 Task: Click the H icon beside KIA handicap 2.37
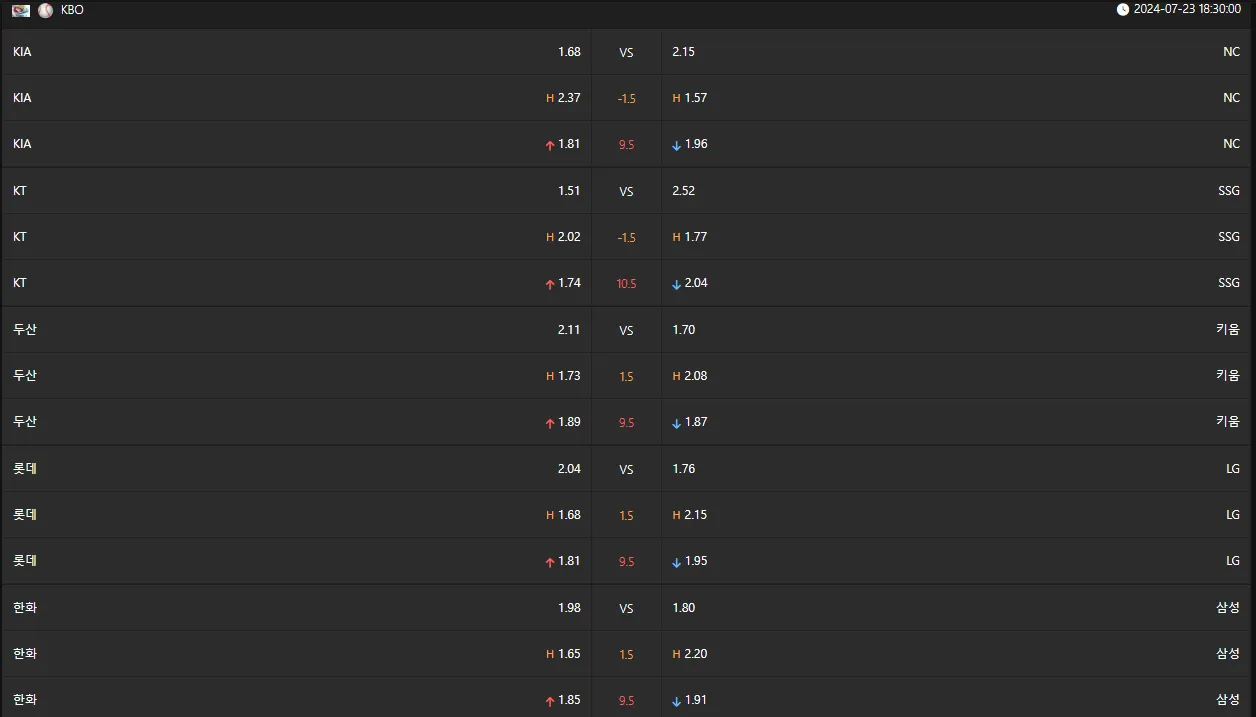(550, 98)
